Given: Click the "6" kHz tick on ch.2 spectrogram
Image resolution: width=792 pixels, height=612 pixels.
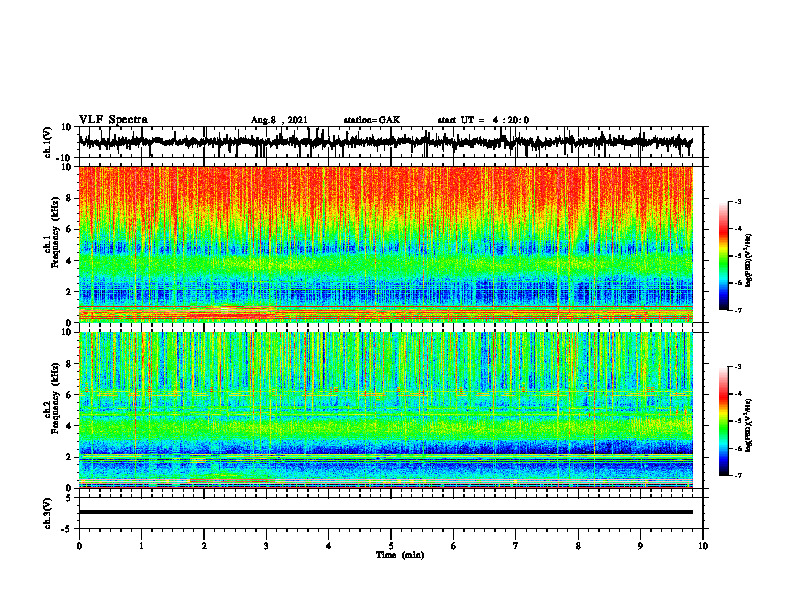Looking at the screenshot, I should coord(69,395).
